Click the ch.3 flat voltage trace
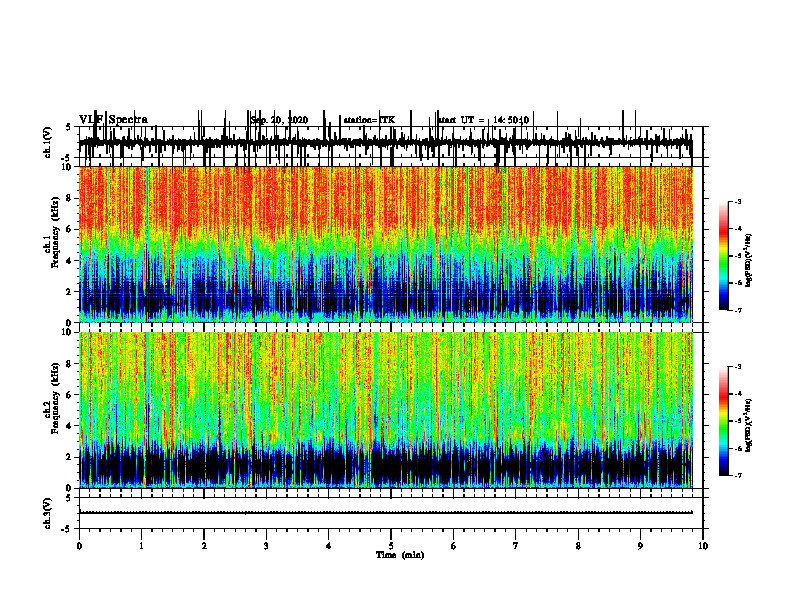The height and width of the screenshot is (612, 792). [x=385, y=513]
